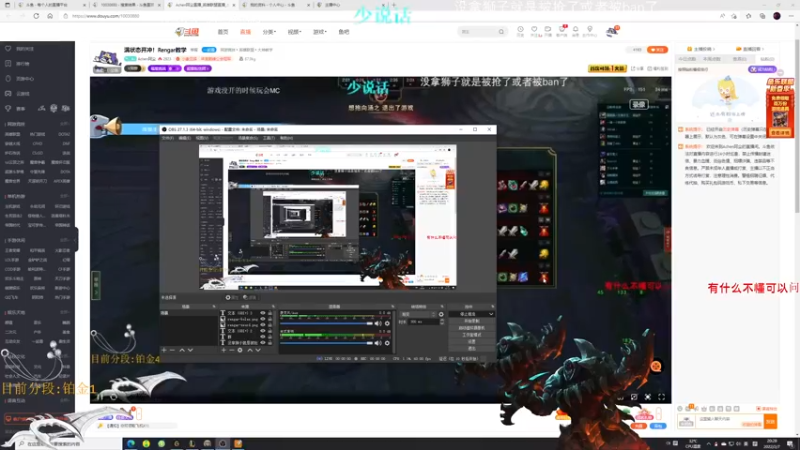Screen dimensions: 800x450
Task: Click the search magnifier icon in header
Action: pos(501,32)
